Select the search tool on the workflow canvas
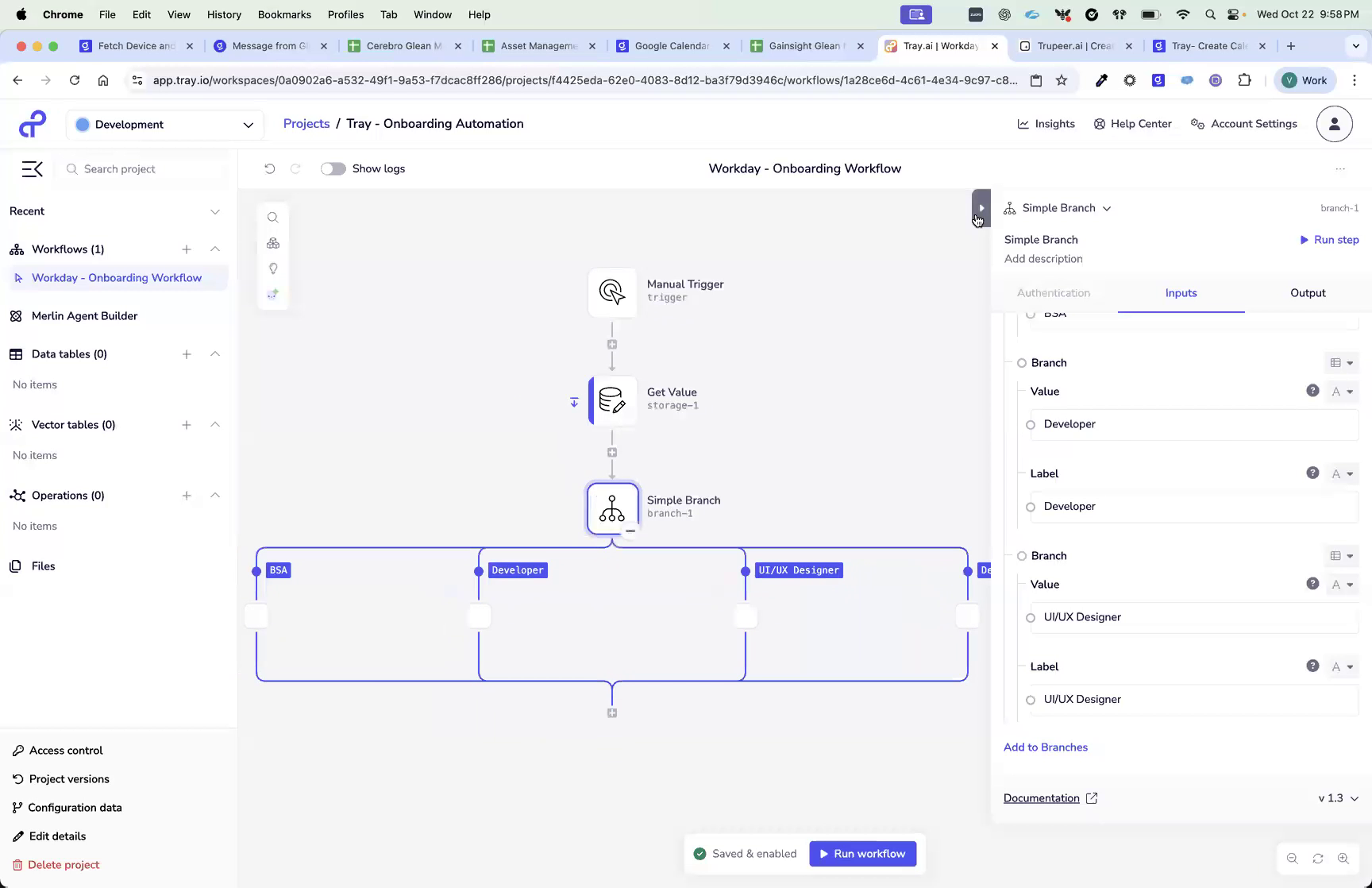Image resolution: width=1372 pixels, height=888 pixels. tap(273, 217)
